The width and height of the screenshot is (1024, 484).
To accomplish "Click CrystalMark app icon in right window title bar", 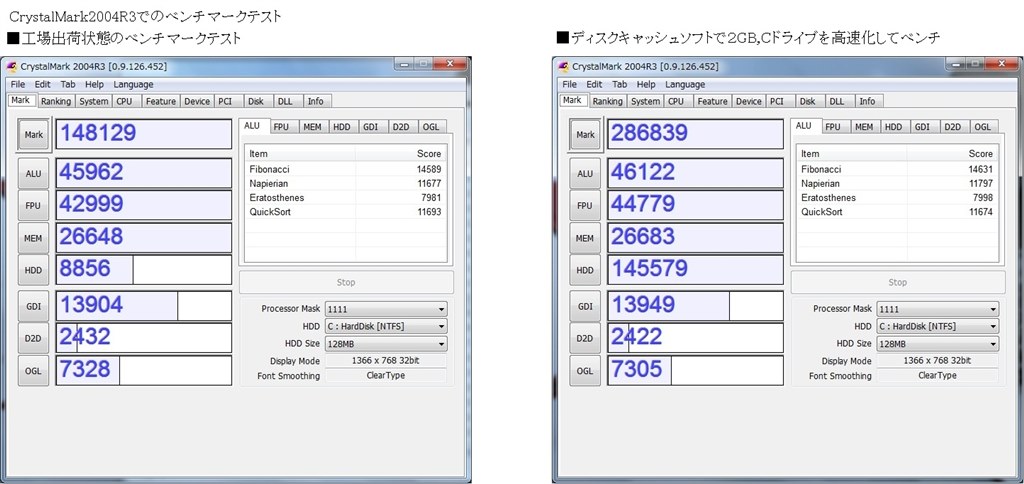I will click(x=564, y=66).
